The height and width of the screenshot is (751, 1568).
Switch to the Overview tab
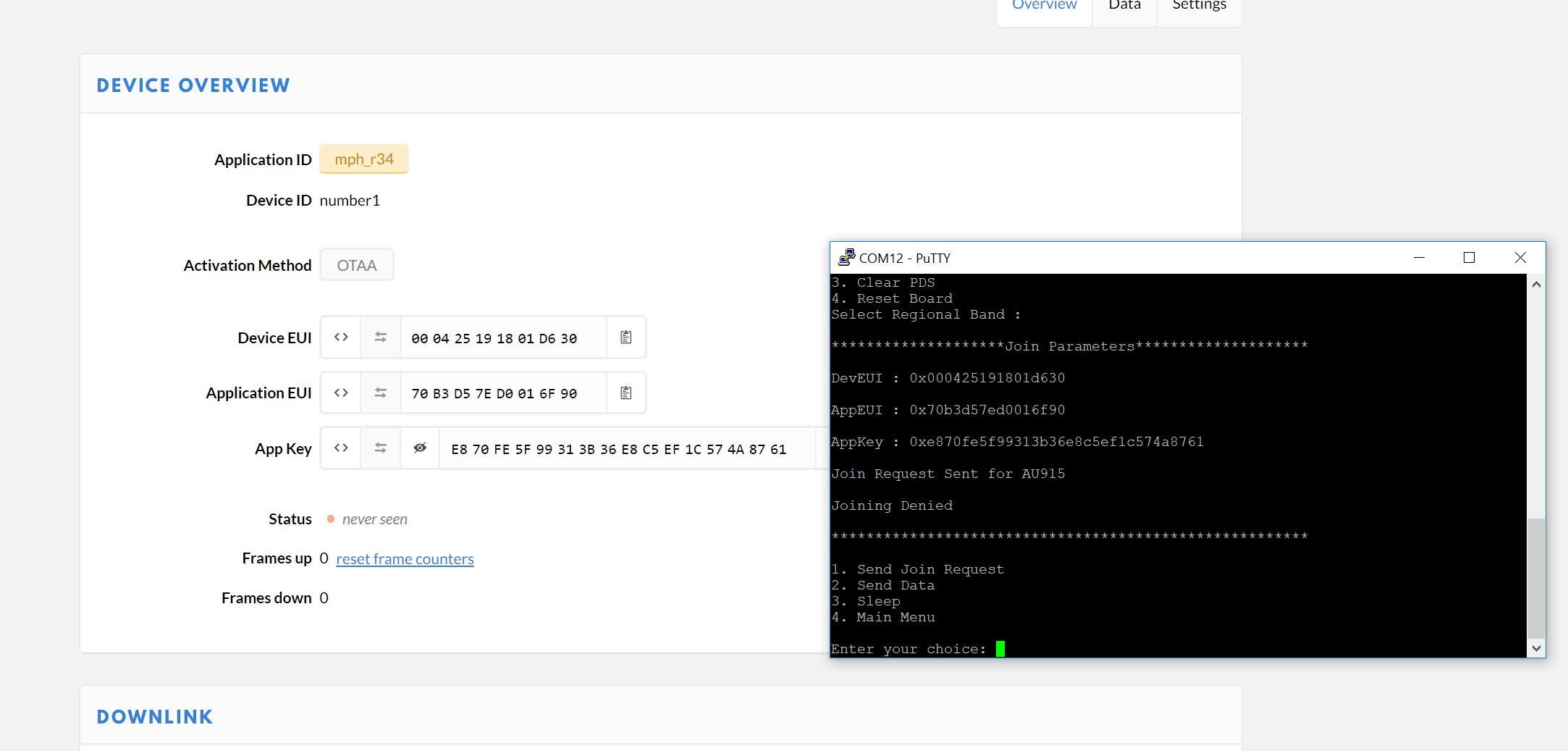1044,6
